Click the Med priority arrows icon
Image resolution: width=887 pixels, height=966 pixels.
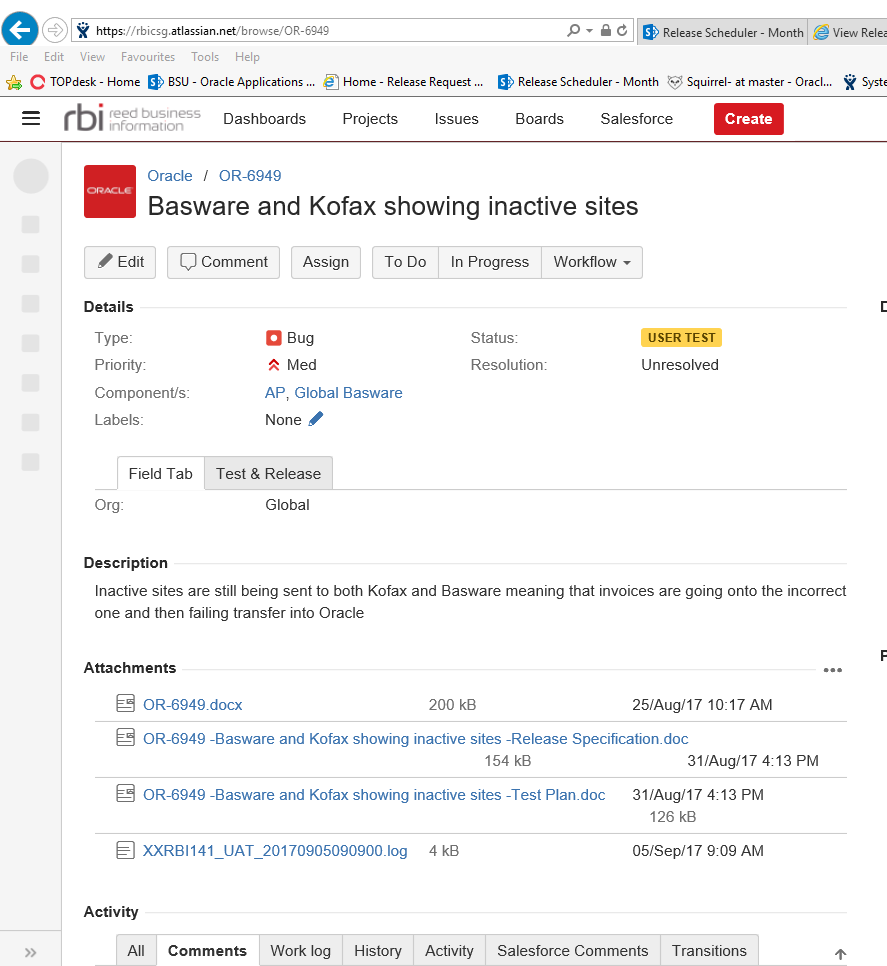click(273, 365)
